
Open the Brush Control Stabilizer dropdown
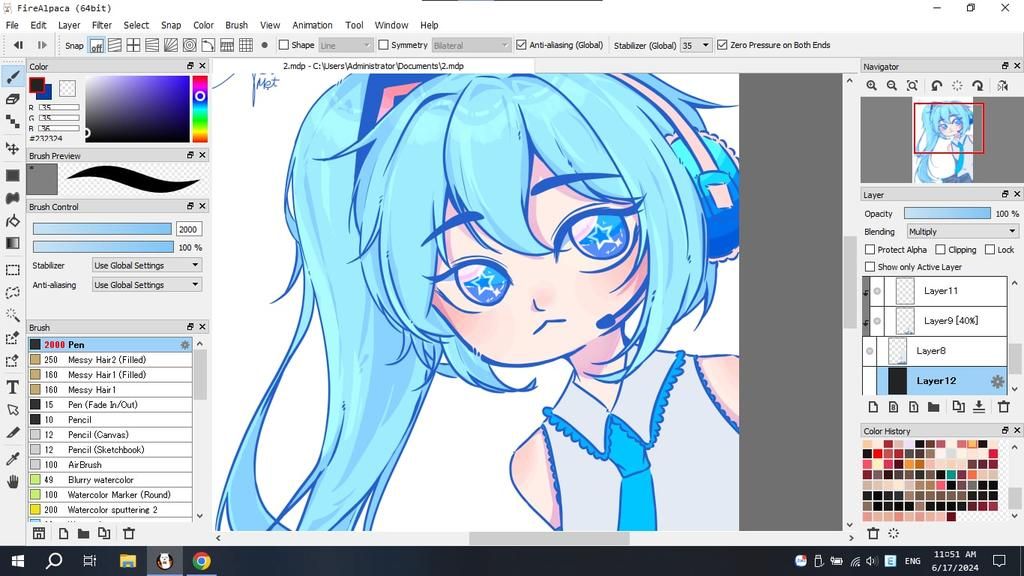(147, 265)
